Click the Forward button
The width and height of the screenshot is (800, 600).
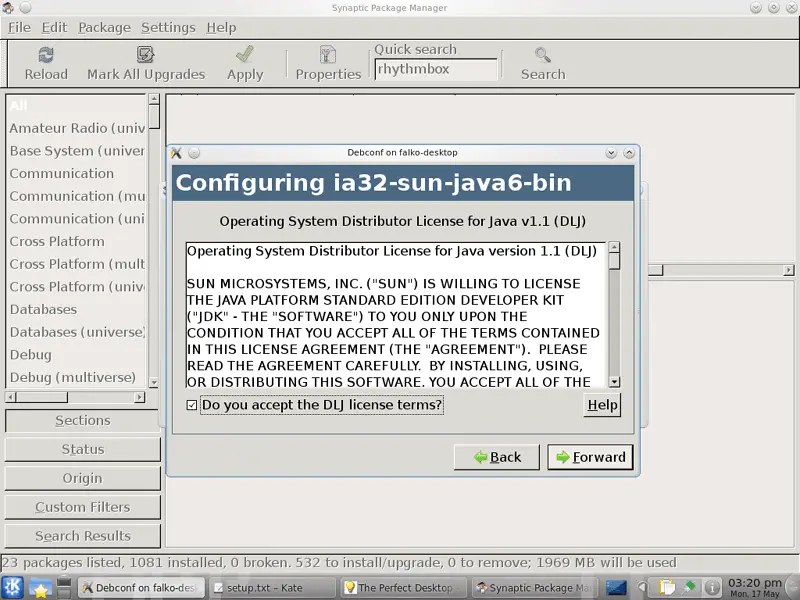pyautogui.click(x=590, y=457)
